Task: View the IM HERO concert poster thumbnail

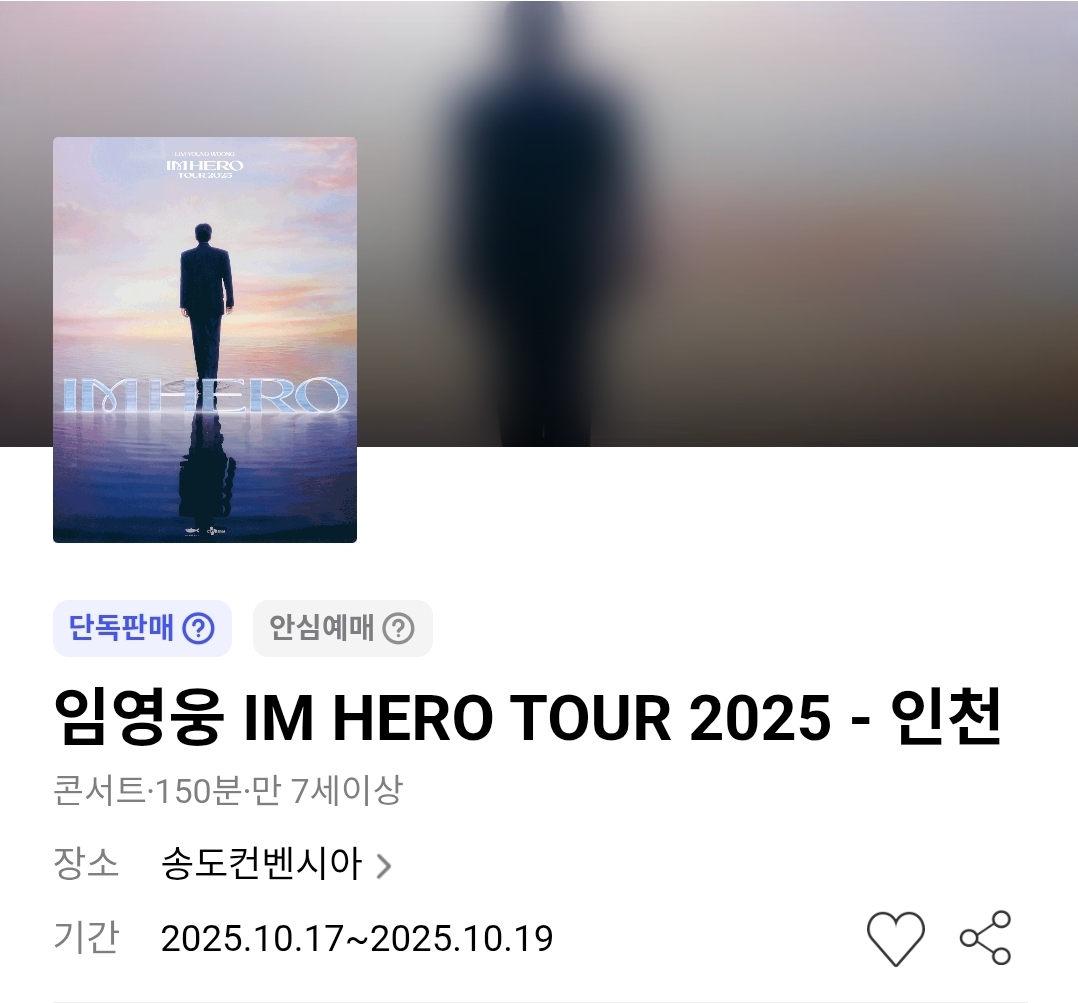Action: (205, 340)
